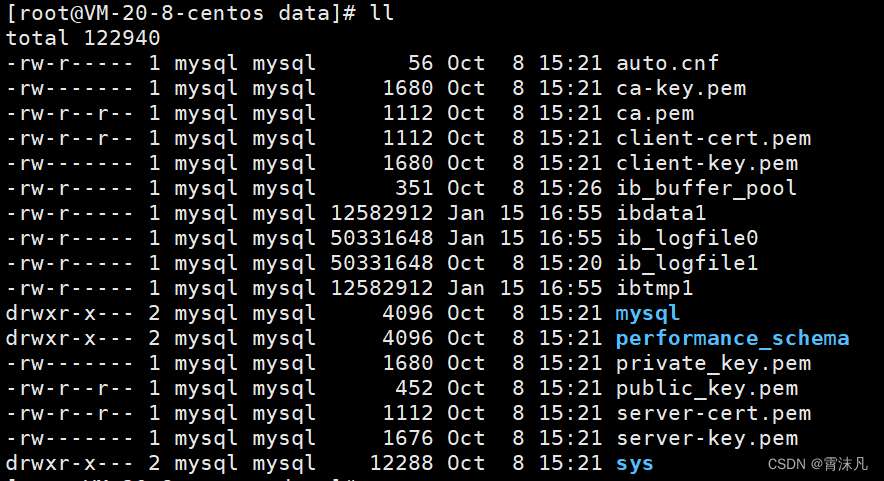This screenshot has width=884, height=481.
Task: Click the public_key.pem file name
Action: tap(706, 388)
